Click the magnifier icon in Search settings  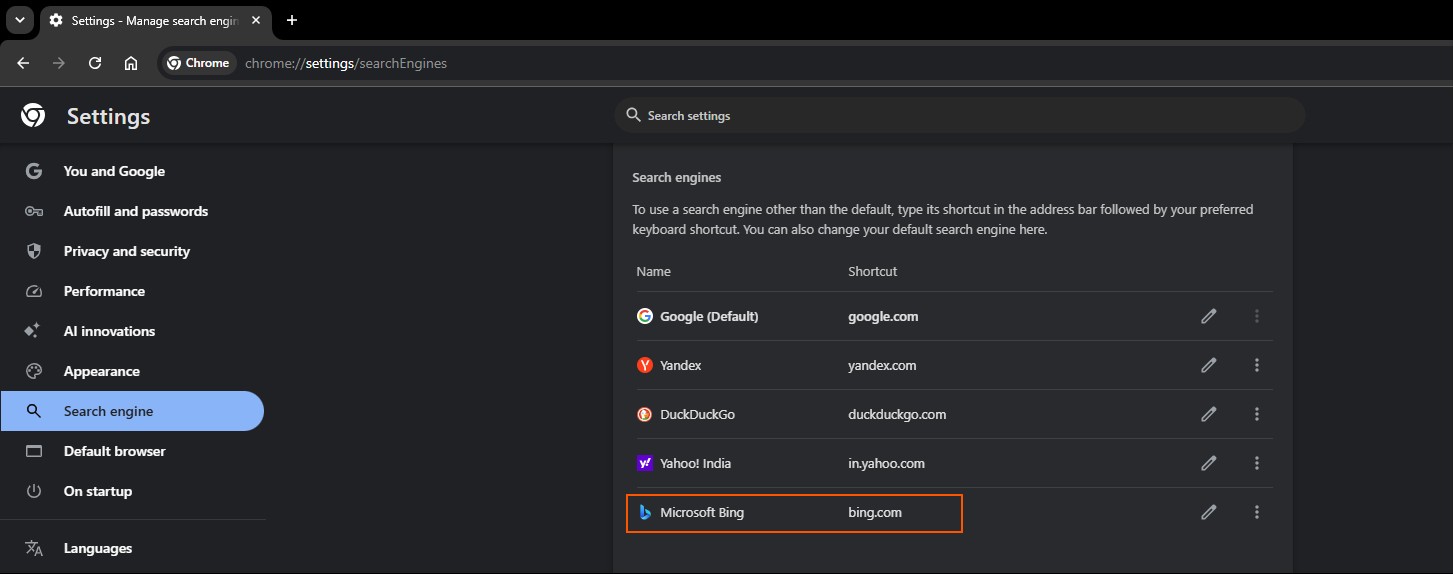tap(633, 115)
